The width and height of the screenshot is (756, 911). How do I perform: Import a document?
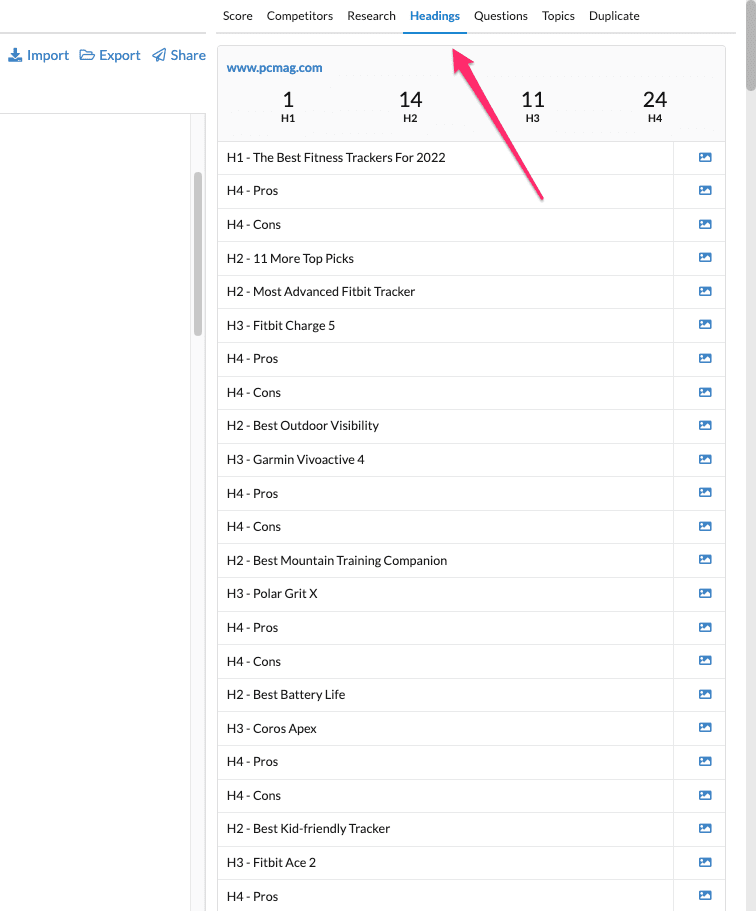[38, 55]
